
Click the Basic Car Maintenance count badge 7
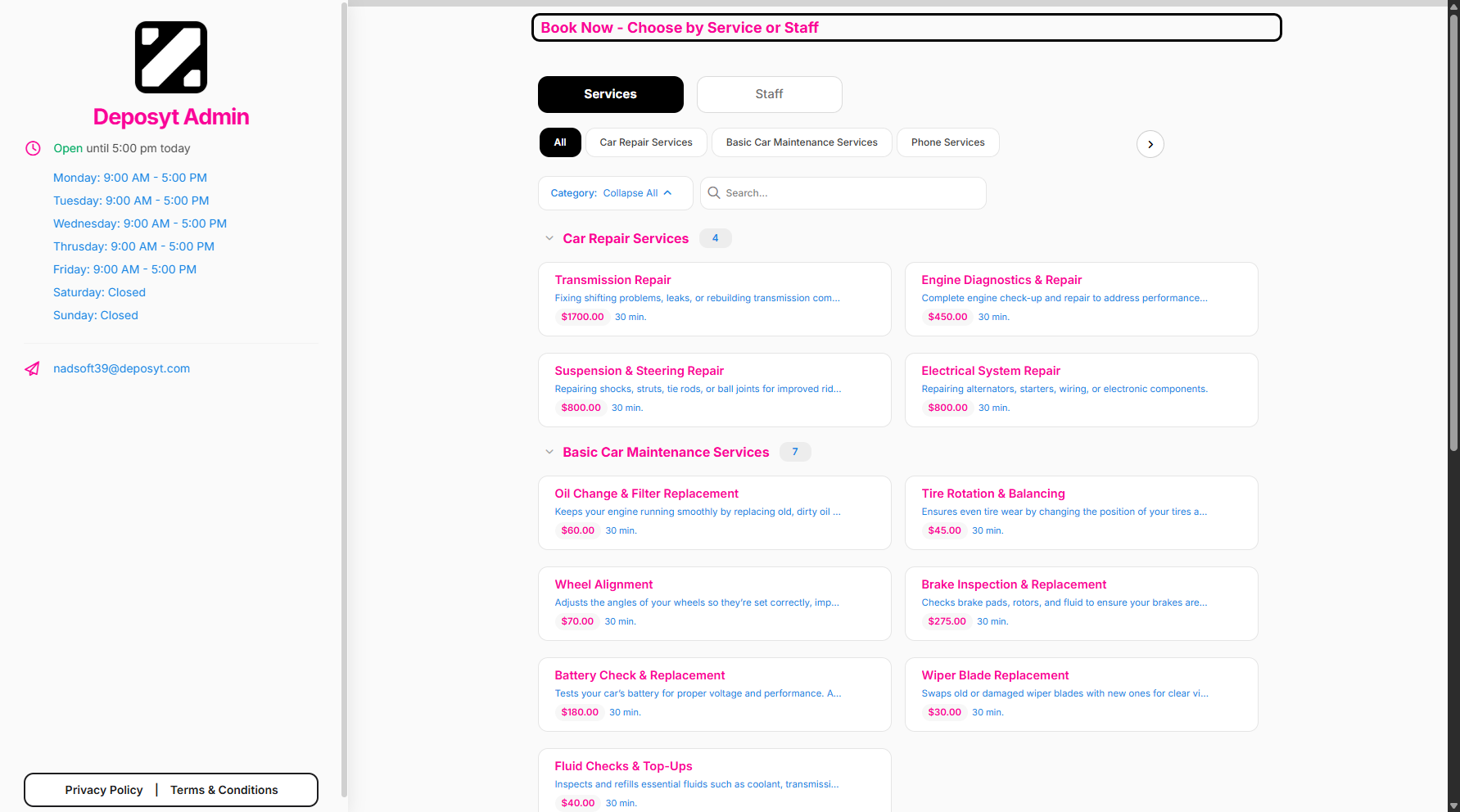tap(794, 452)
